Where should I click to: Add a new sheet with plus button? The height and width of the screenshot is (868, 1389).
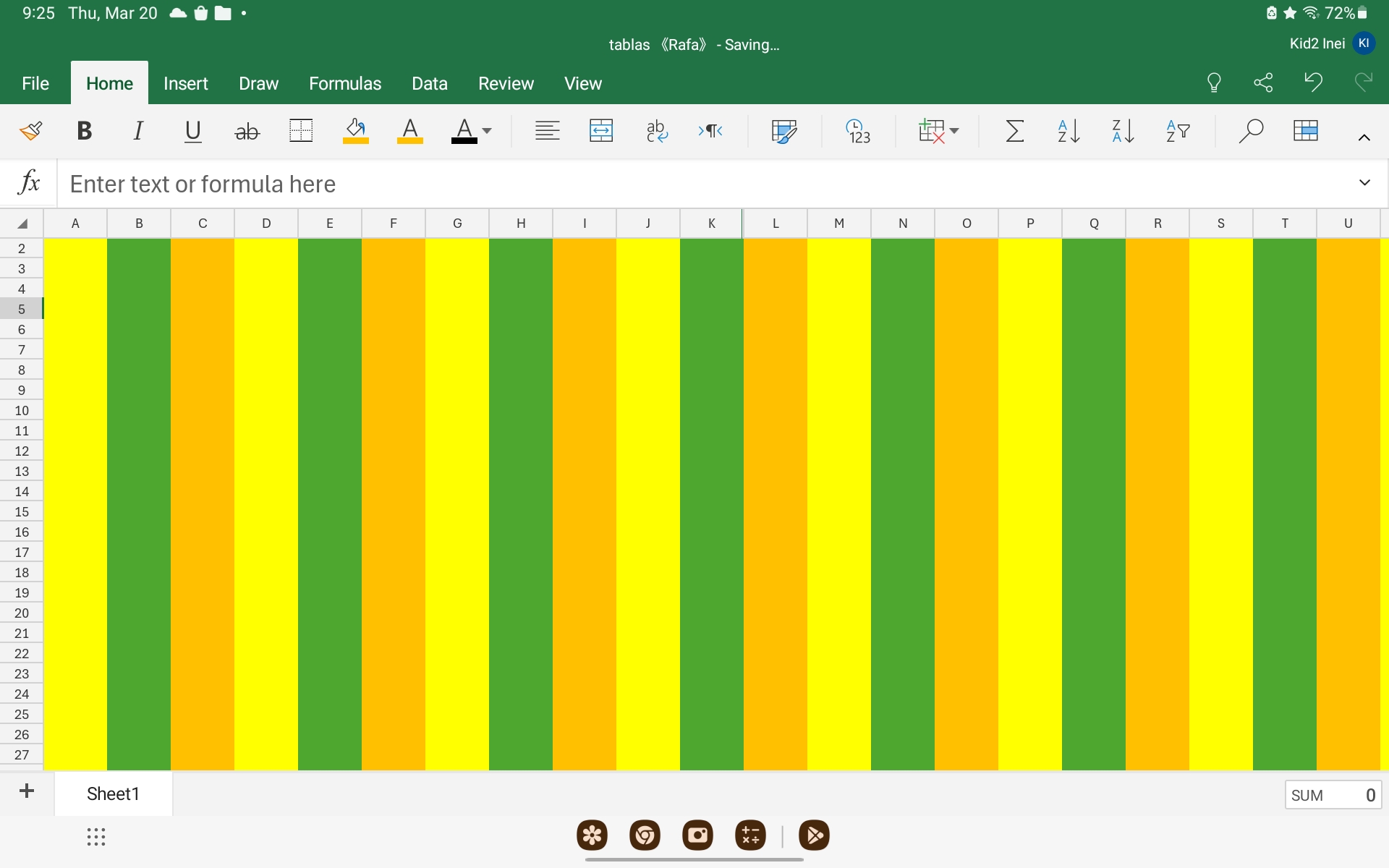(x=27, y=791)
